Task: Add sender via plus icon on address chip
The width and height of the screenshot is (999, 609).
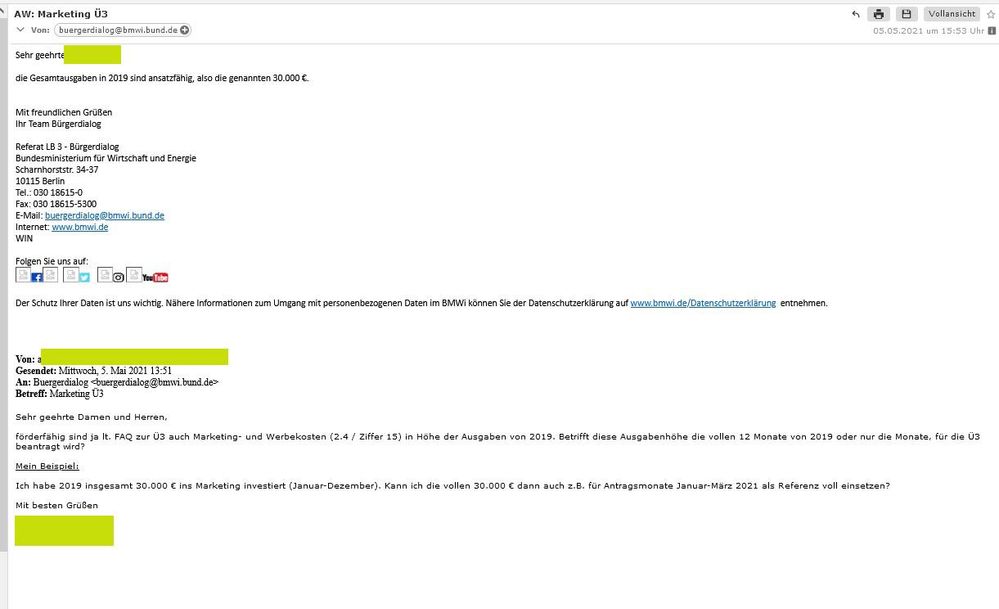Action: [x=185, y=31]
